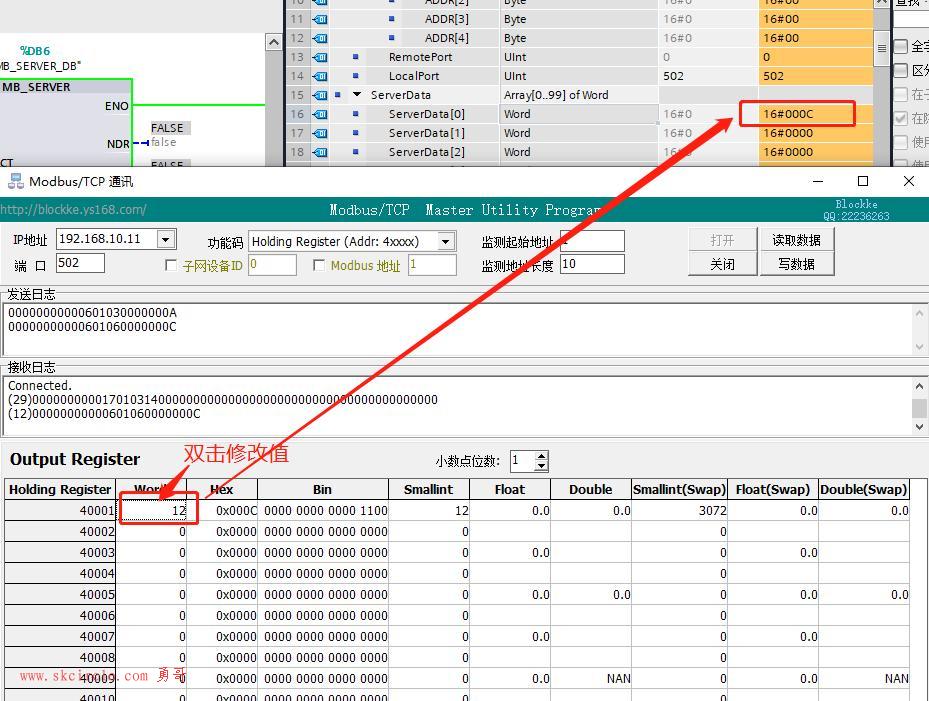
Task: Click the Float(Swap) column header
Action: [x=773, y=489]
